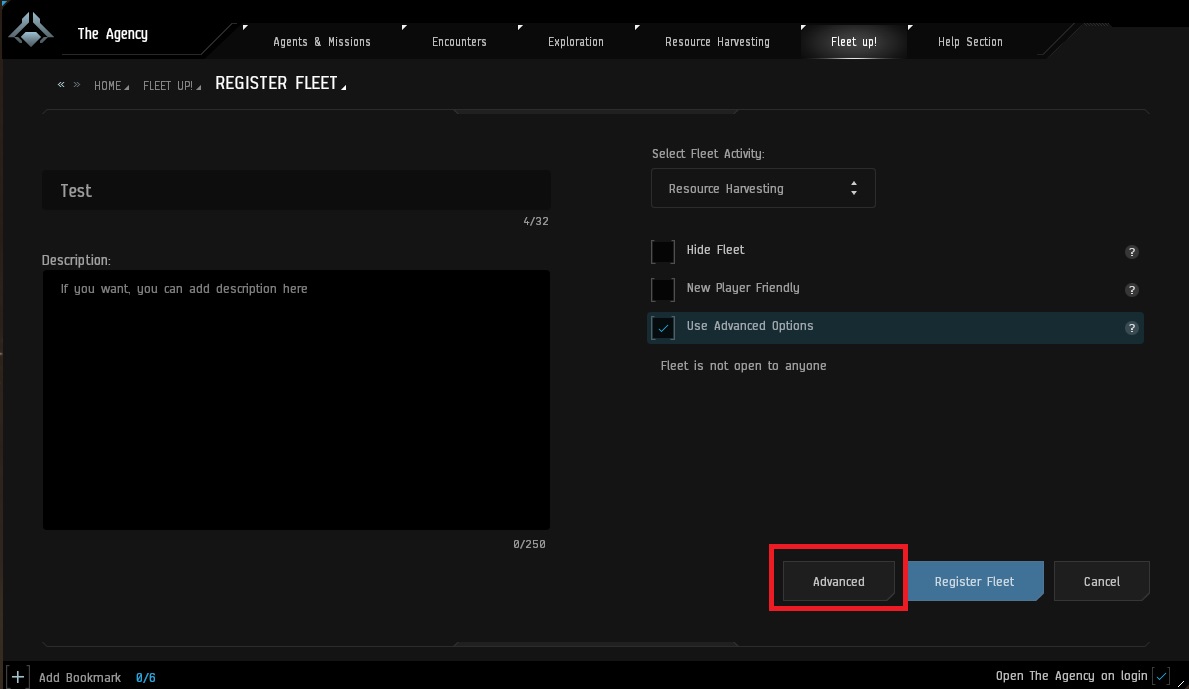Open help for Use Advanced Options

[1131, 327]
